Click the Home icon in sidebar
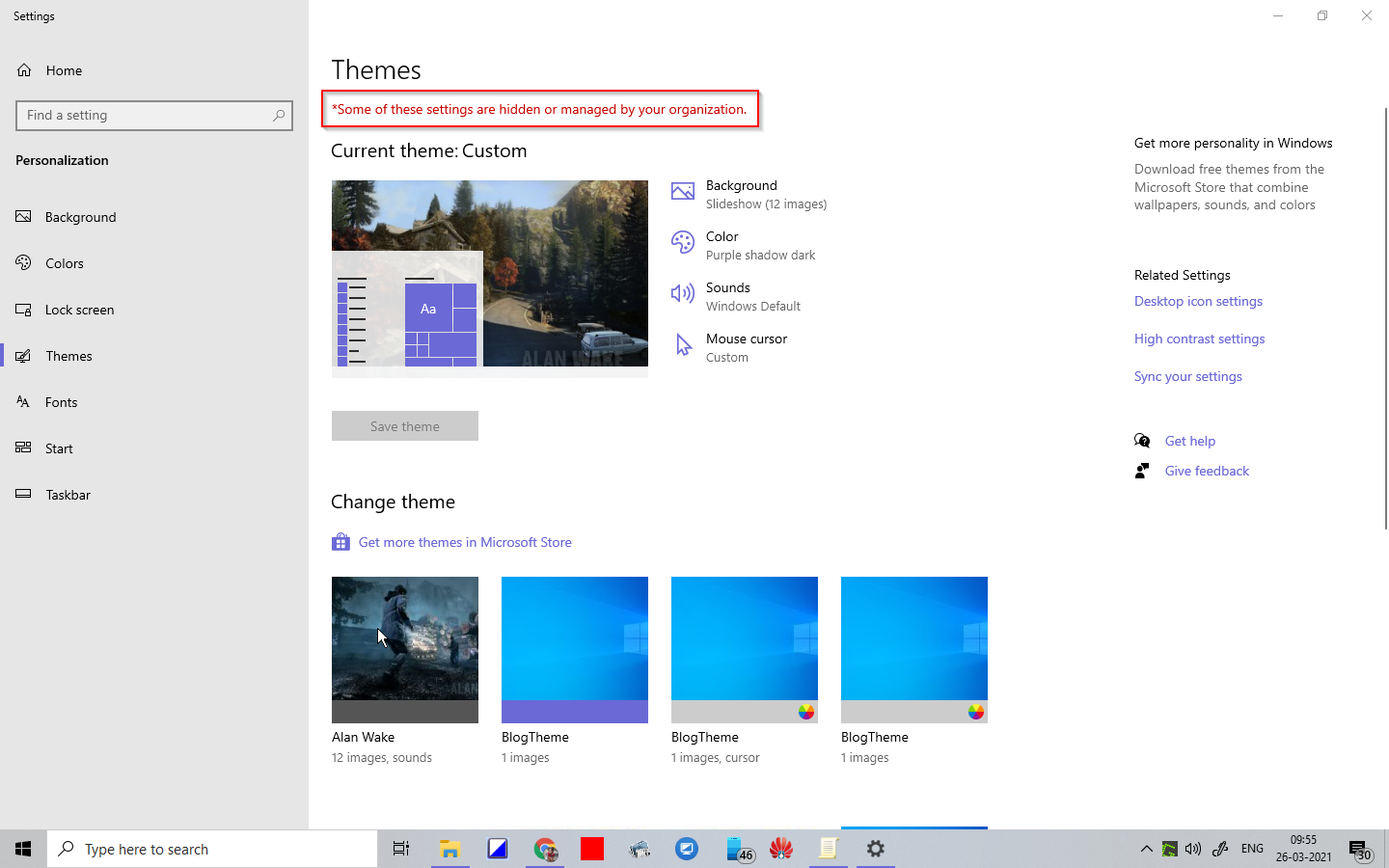This screenshot has width=1389, height=868. point(24,70)
